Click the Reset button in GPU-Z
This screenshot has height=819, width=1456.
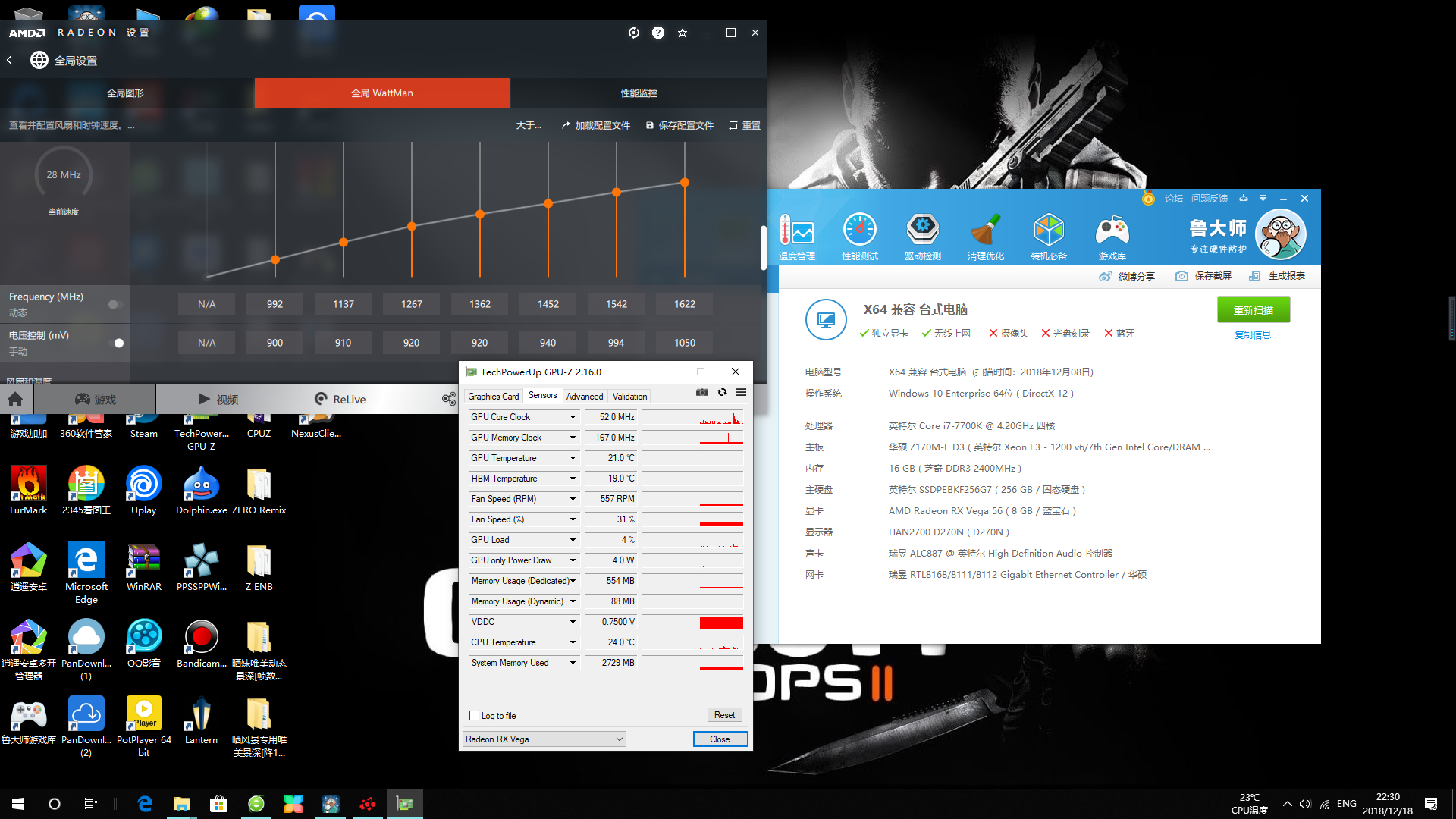[x=724, y=714]
